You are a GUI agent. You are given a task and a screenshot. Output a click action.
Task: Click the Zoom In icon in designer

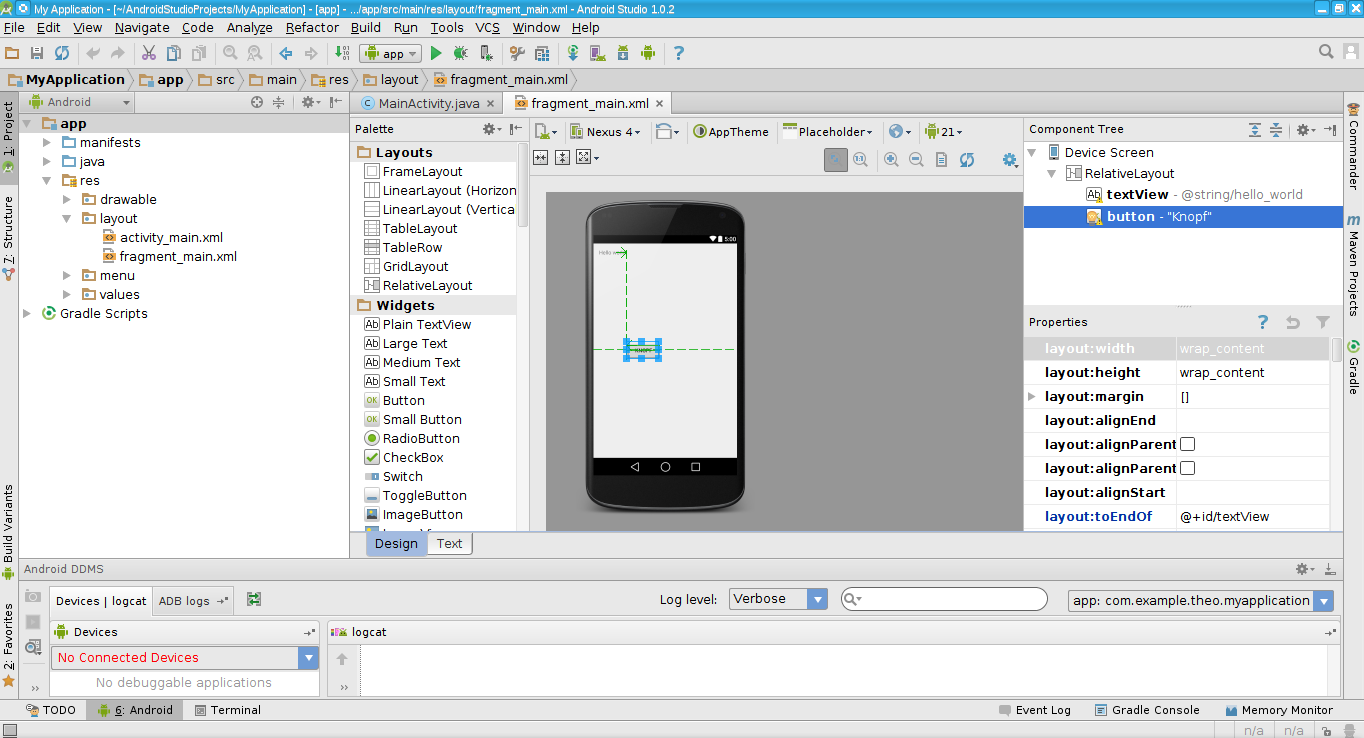coord(891,160)
